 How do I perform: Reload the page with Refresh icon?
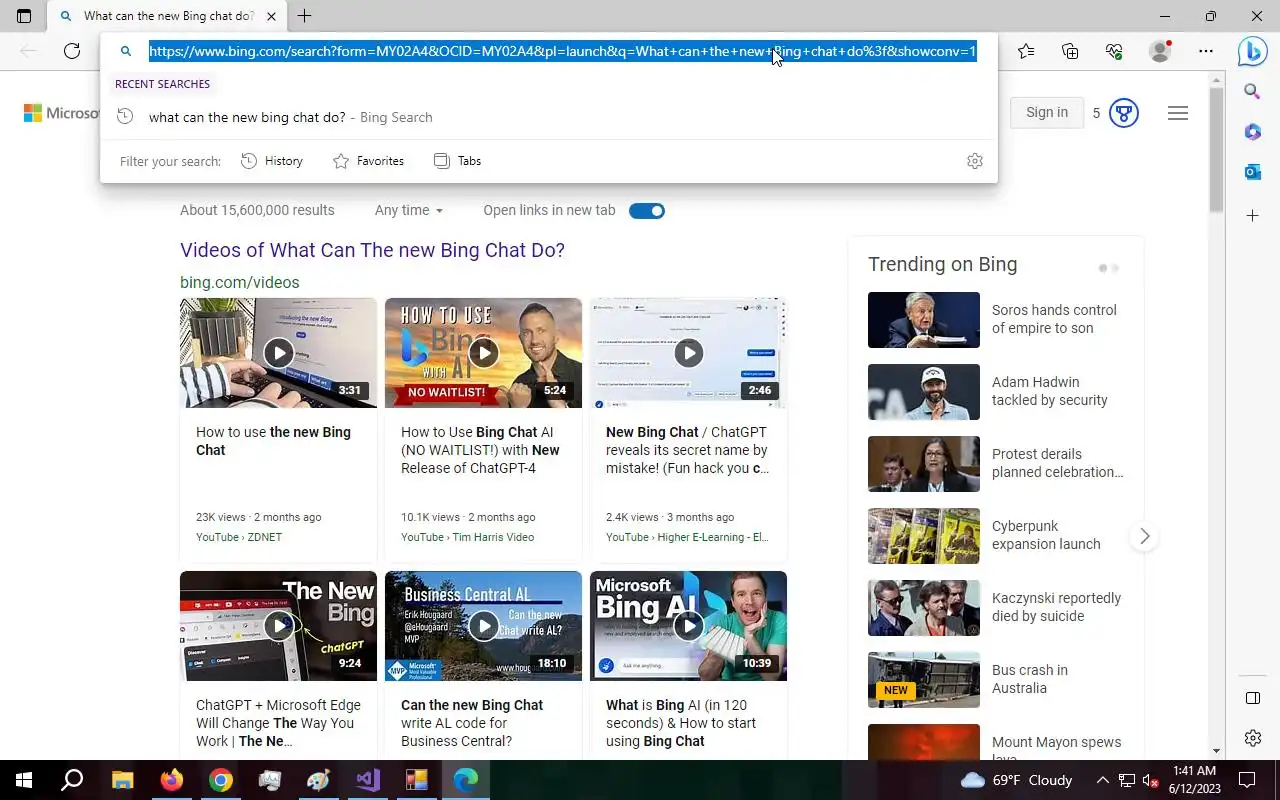(72, 51)
